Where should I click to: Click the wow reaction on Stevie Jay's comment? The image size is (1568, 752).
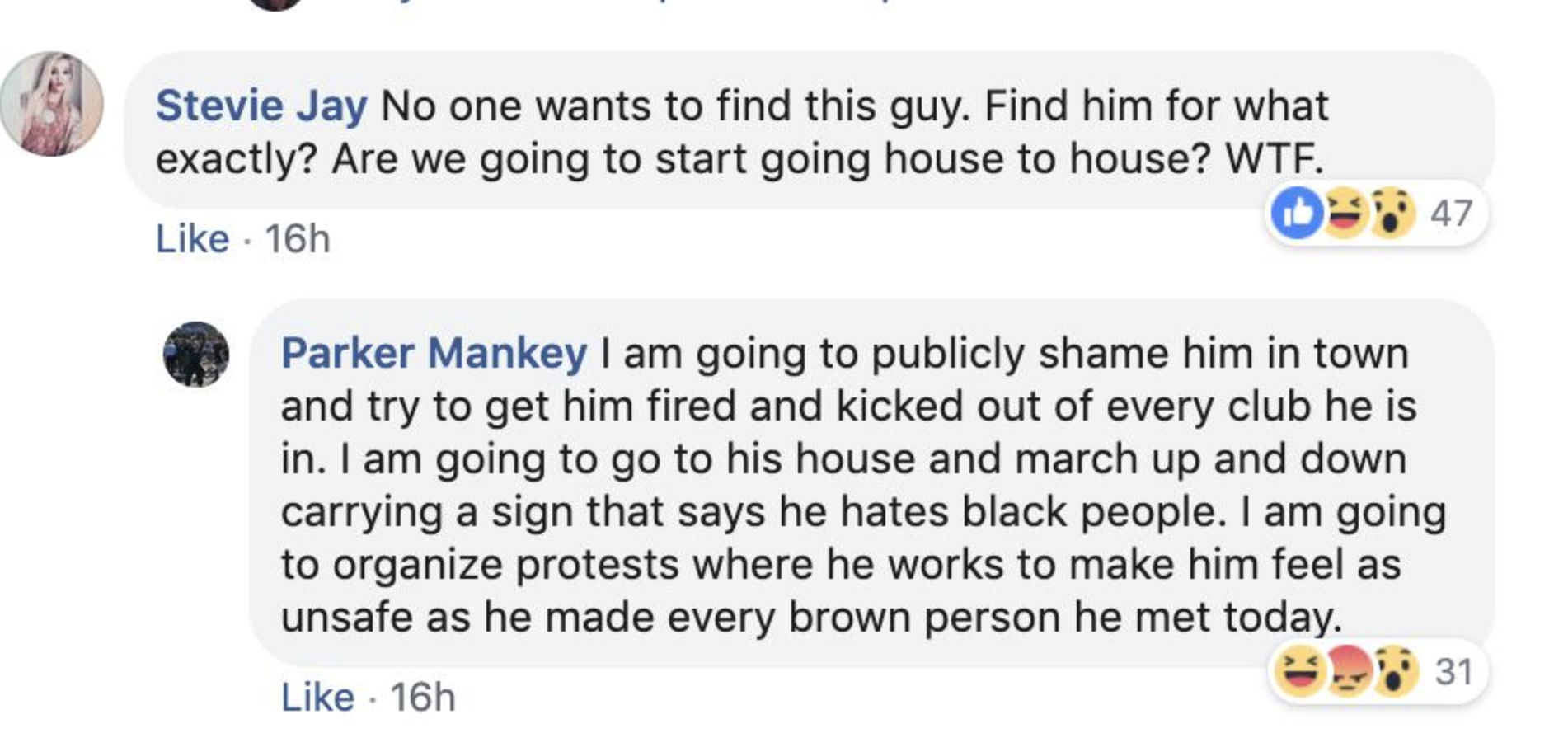(1392, 214)
